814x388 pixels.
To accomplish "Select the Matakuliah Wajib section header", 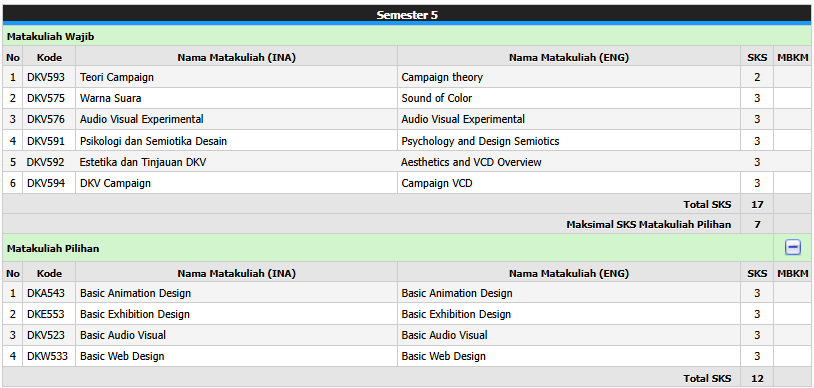I will (407, 36).
